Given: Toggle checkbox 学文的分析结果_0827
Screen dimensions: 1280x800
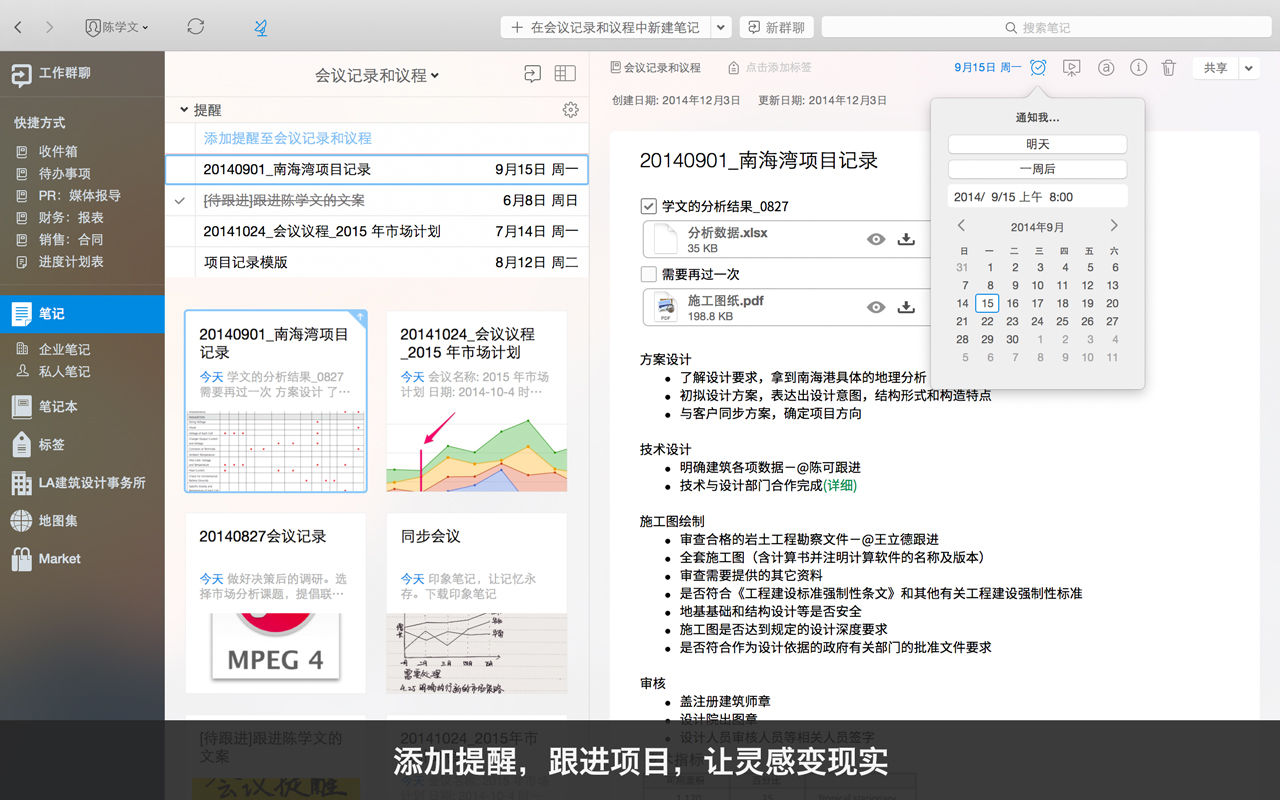Looking at the screenshot, I should pyautogui.click(x=648, y=206).
